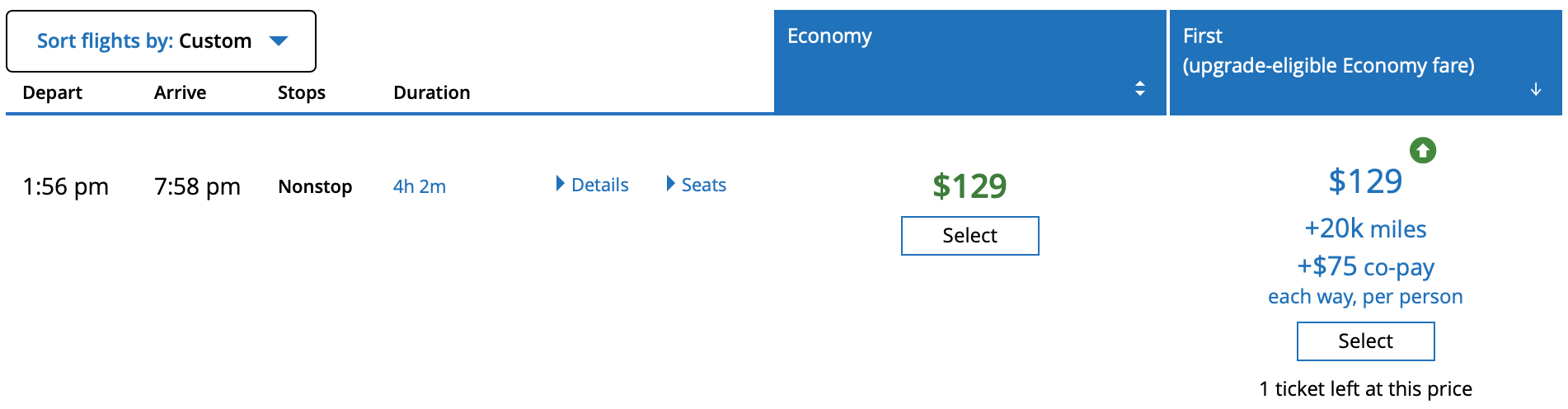Select the First upgrade fare button

point(1365,341)
